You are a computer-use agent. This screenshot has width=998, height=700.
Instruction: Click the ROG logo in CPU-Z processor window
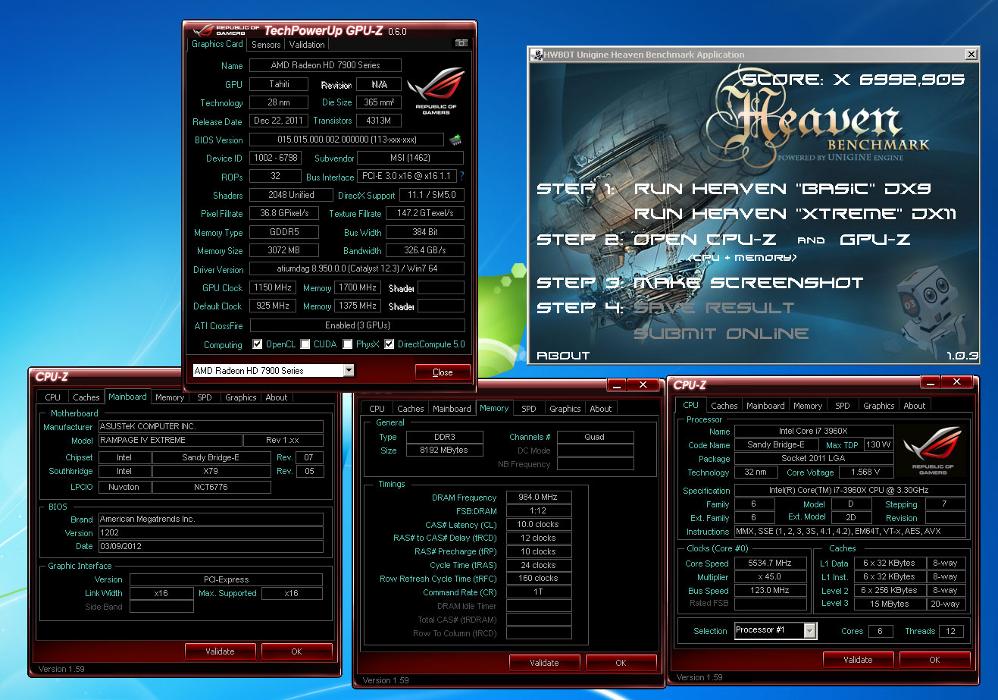click(x=932, y=451)
